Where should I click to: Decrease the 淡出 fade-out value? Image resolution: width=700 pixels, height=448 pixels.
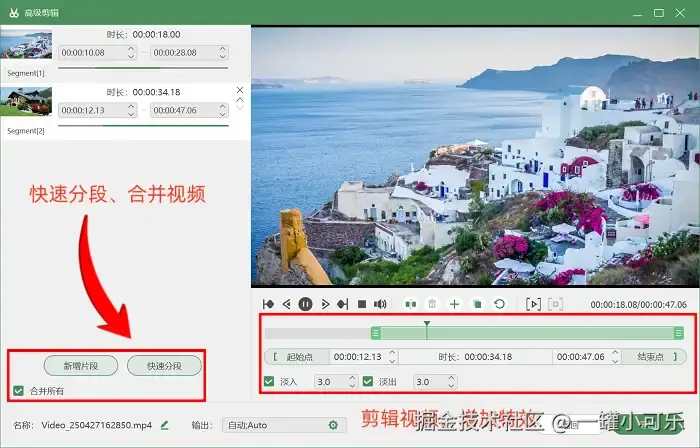click(x=451, y=385)
